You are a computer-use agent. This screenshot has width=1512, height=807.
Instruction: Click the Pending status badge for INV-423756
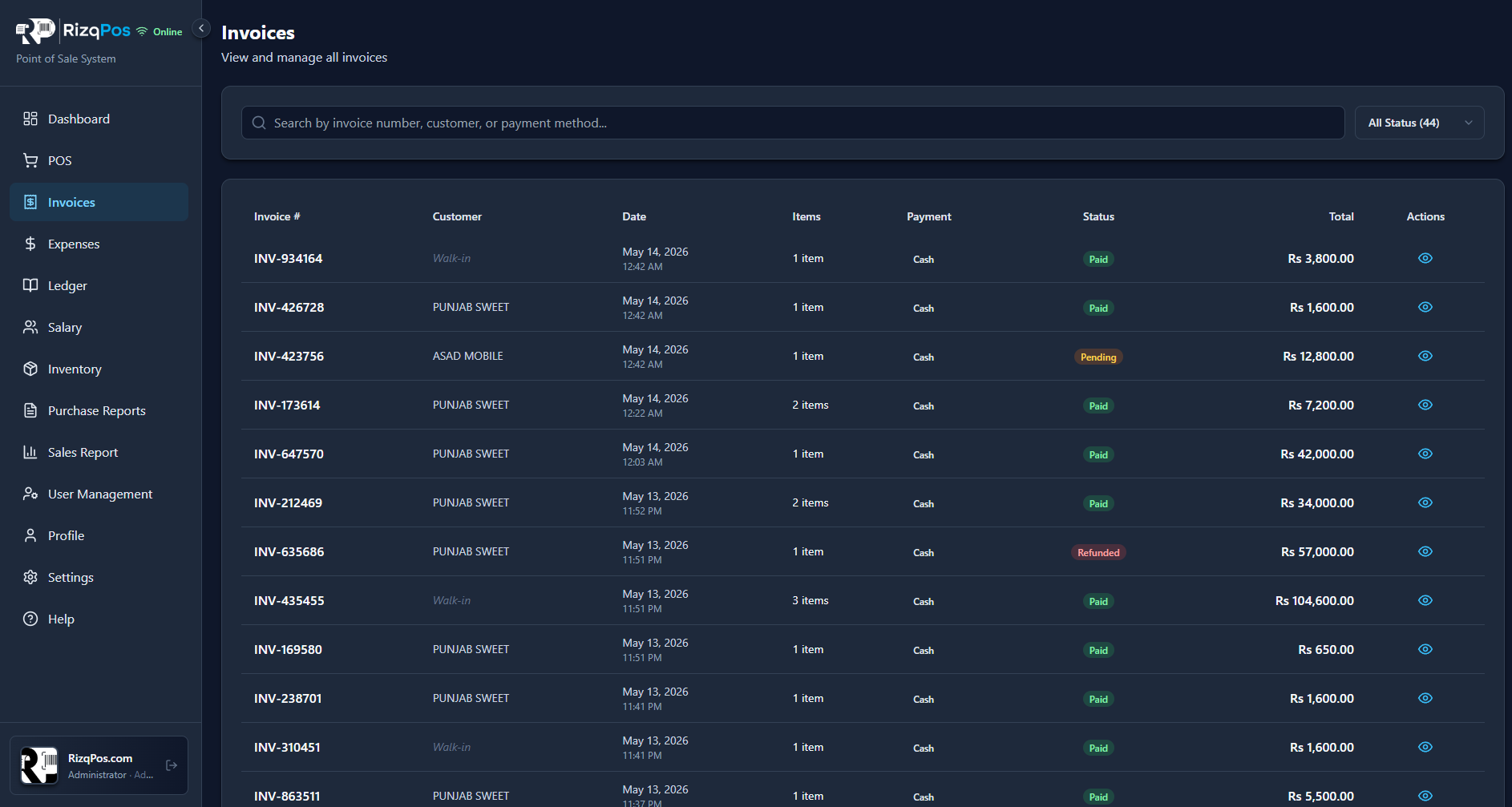click(x=1098, y=357)
